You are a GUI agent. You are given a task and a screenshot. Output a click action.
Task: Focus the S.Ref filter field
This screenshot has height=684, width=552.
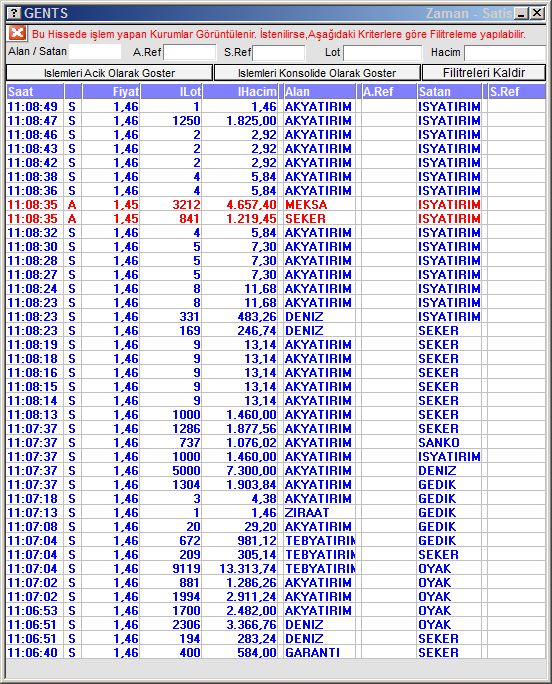279,52
